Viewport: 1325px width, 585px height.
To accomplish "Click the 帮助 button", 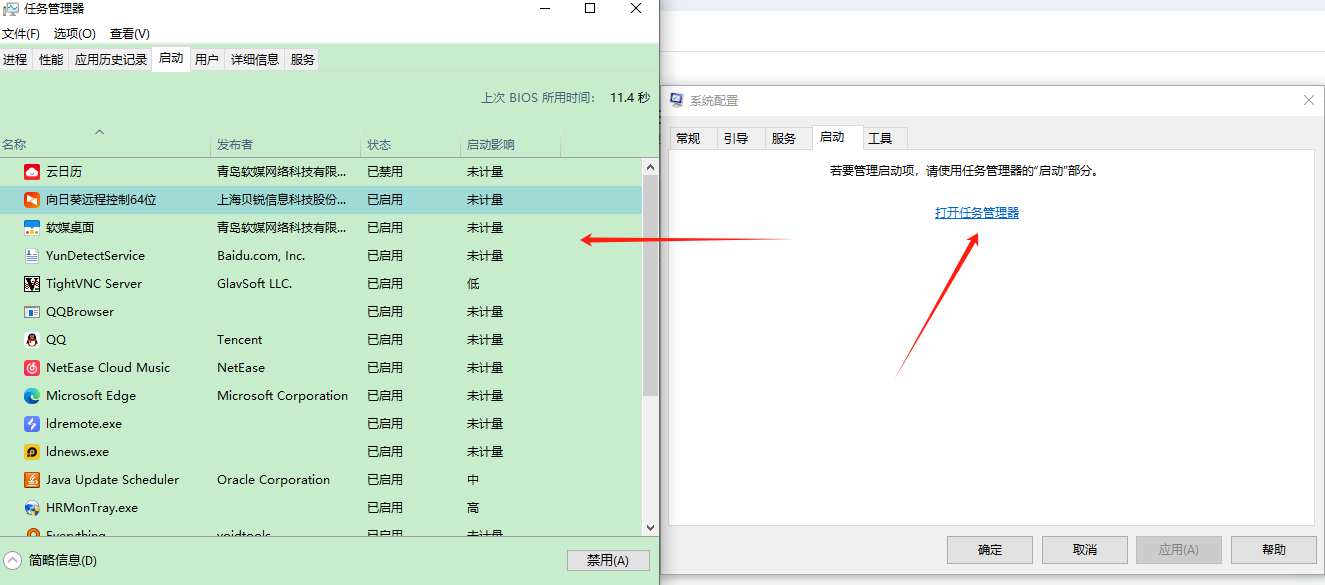I will pos(1274,550).
